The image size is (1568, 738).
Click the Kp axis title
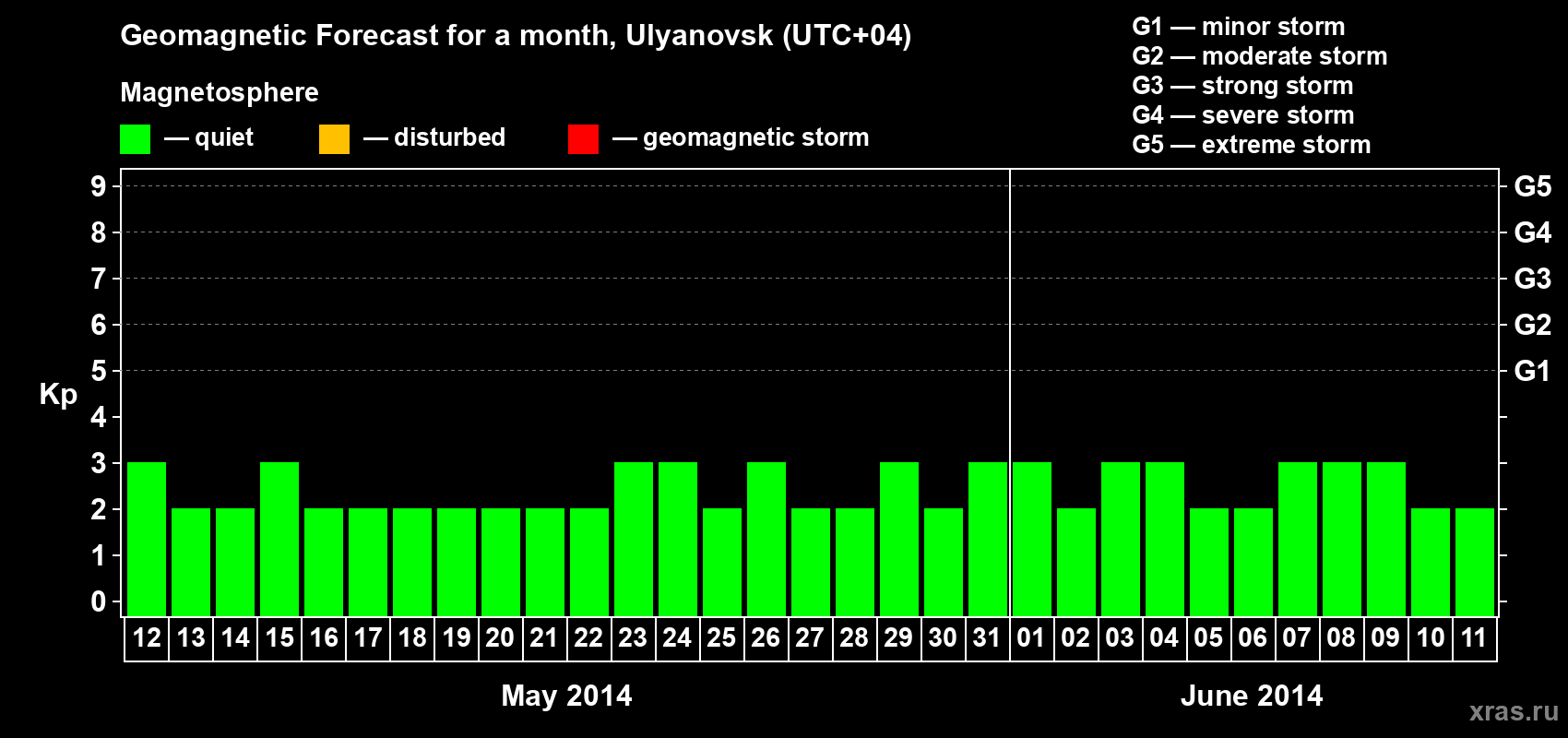coord(58,395)
